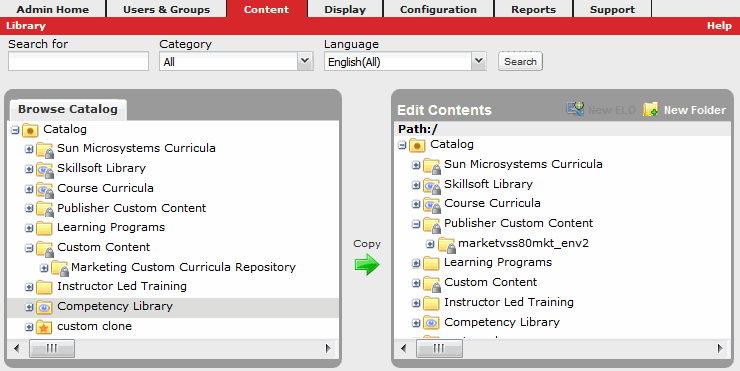Open the Category dropdown
Viewport: 740px width, 371px height.
click(x=305, y=61)
